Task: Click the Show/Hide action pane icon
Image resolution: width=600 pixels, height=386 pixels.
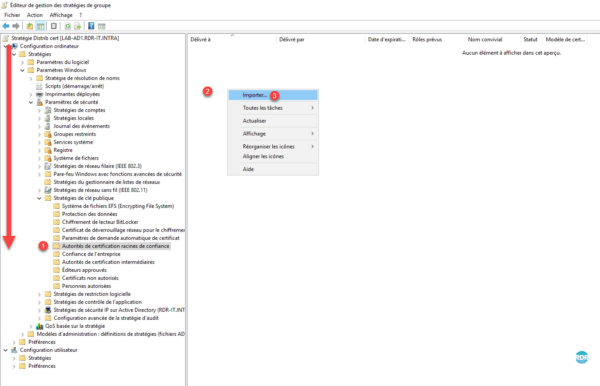Action: coord(101,26)
